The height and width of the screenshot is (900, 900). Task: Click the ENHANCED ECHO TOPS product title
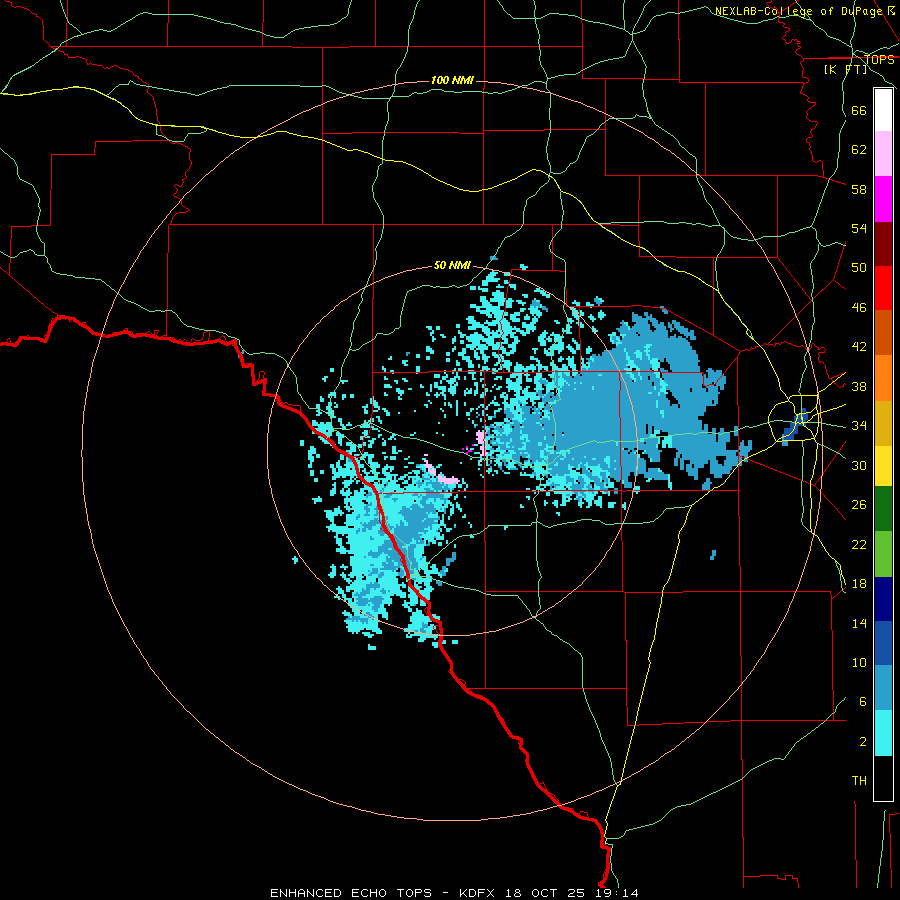(351, 893)
